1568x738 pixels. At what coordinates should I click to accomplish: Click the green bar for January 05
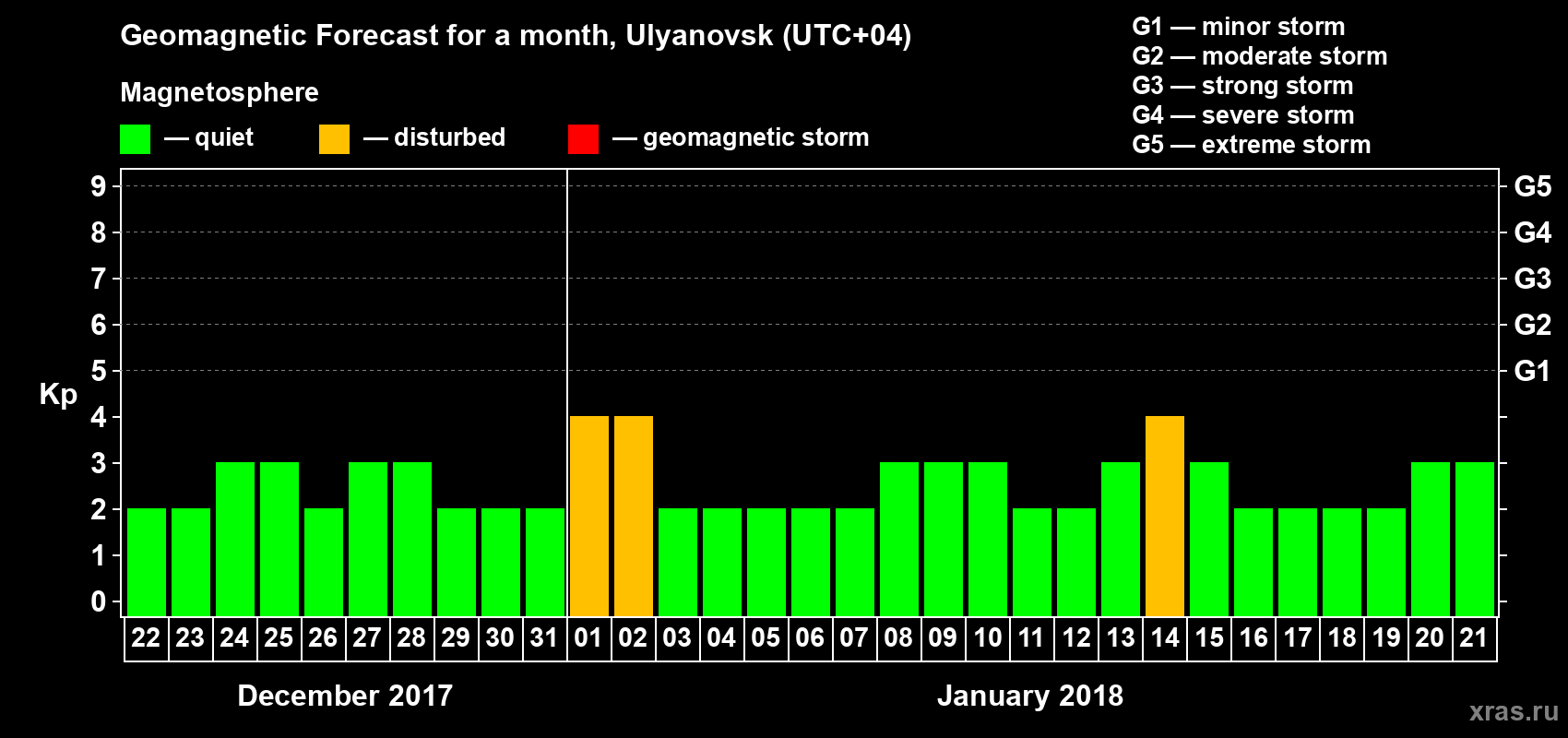(x=766, y=562)
